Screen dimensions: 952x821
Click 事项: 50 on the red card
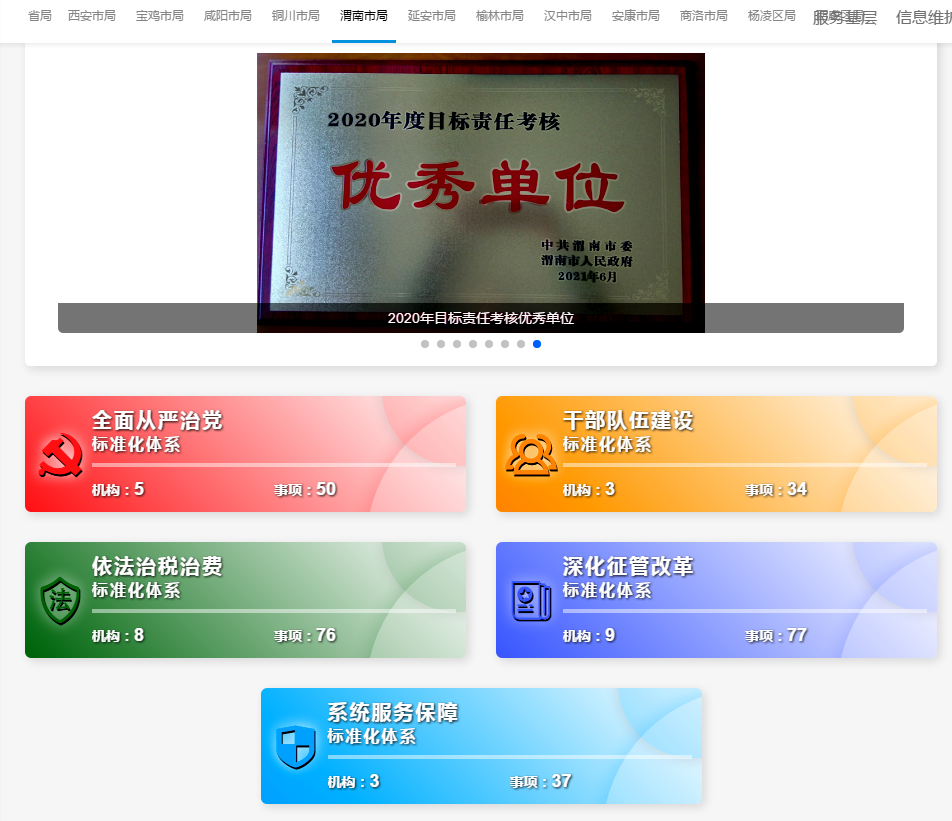point(305,489)
